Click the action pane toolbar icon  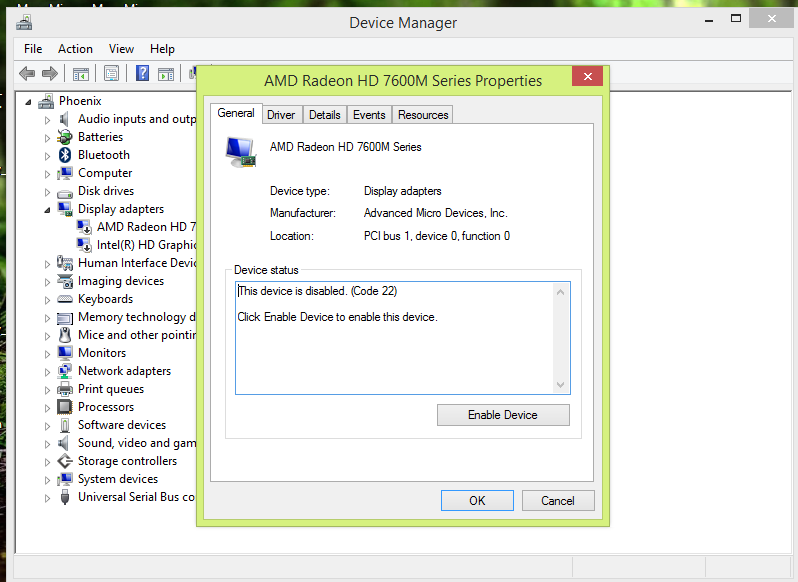(x=165, y=74)
